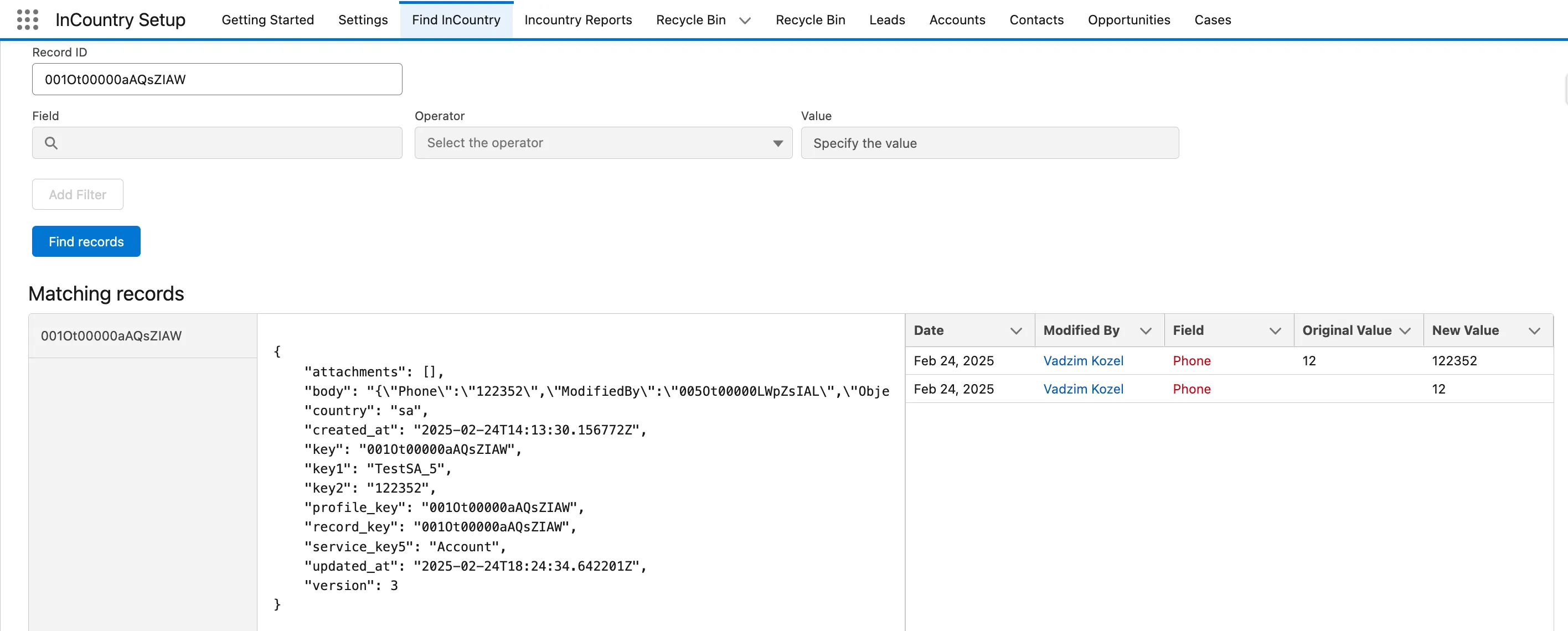
Task: Open New Value column chevron menu
Action: pos(1534,331)
